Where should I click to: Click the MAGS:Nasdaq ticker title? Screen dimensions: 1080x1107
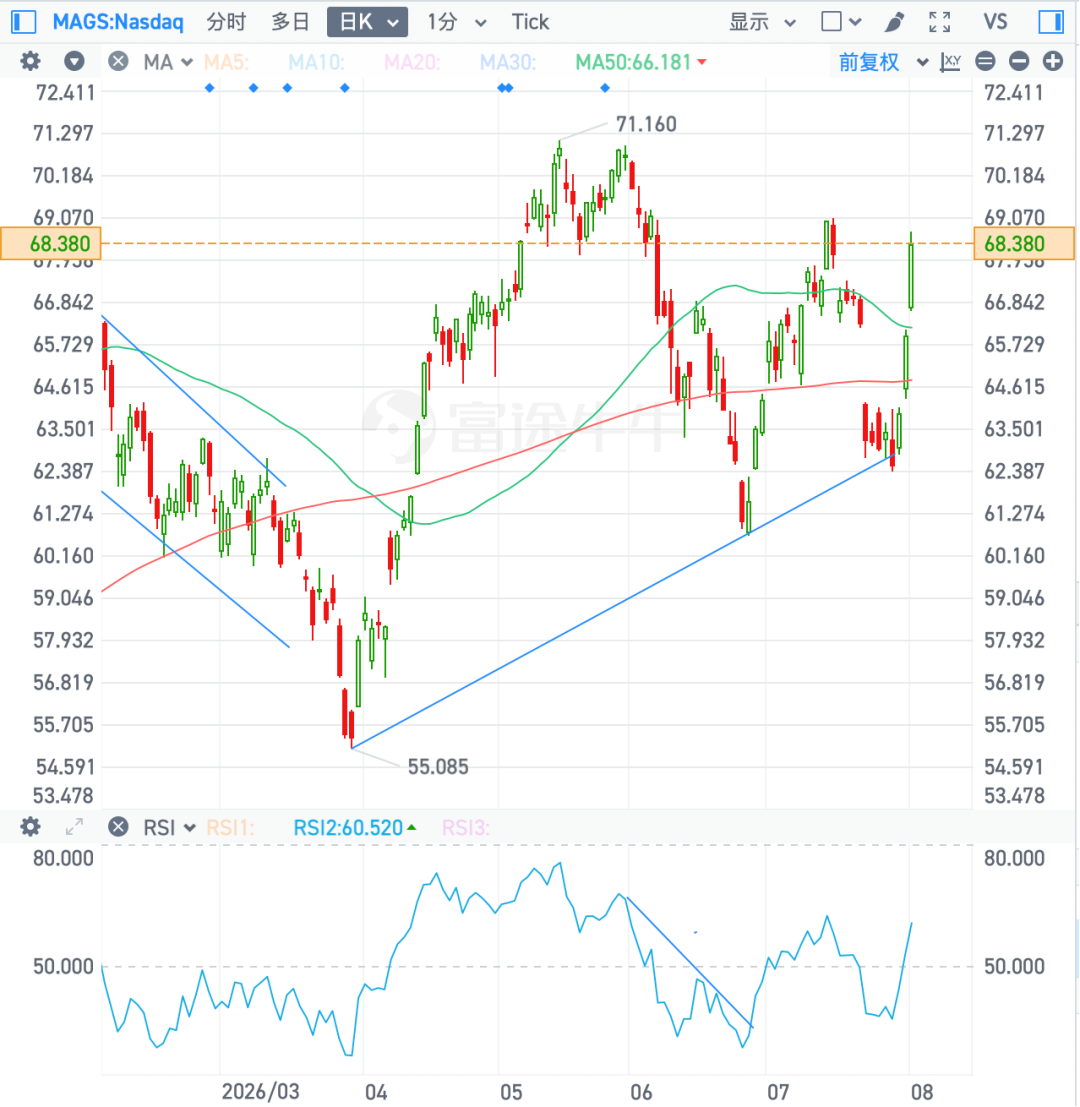(118, 22)
